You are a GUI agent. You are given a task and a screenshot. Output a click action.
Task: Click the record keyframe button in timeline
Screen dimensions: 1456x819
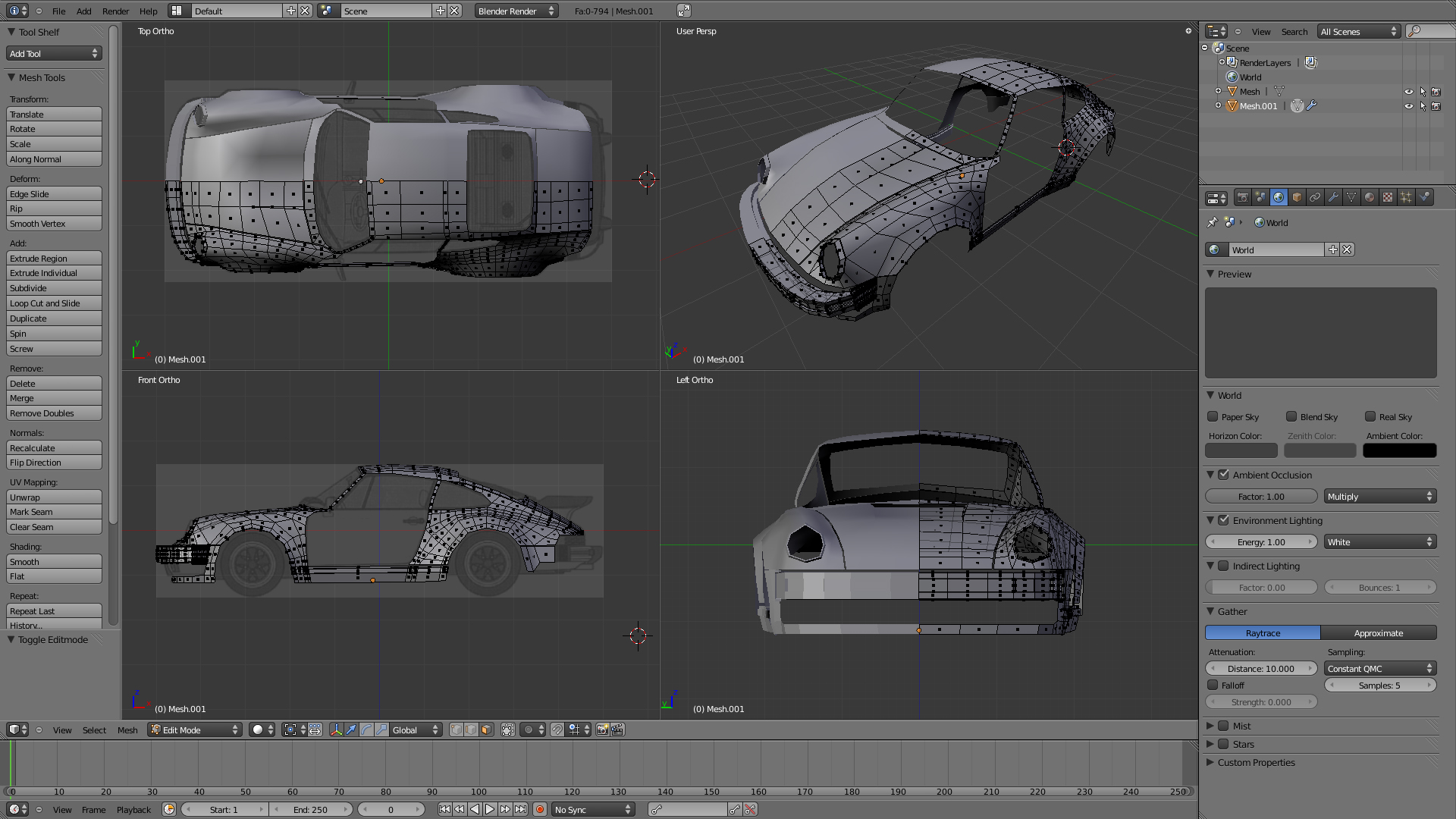click(x=540, y=810)
